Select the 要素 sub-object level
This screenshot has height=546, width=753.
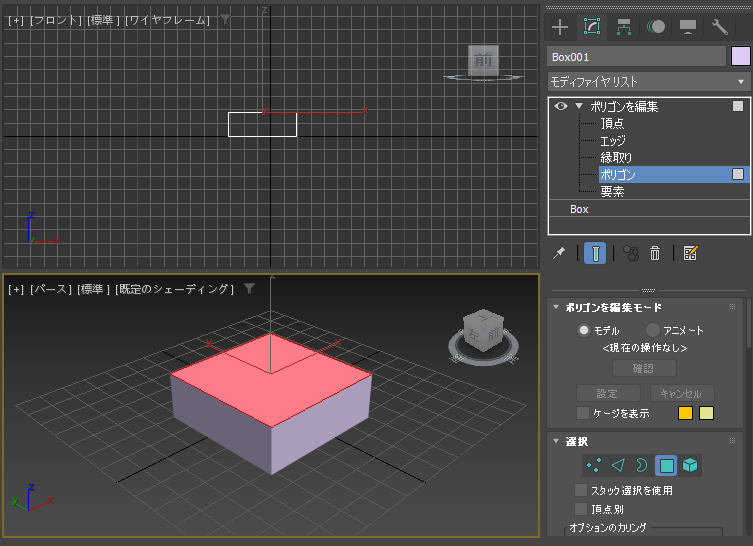[612, 192]
